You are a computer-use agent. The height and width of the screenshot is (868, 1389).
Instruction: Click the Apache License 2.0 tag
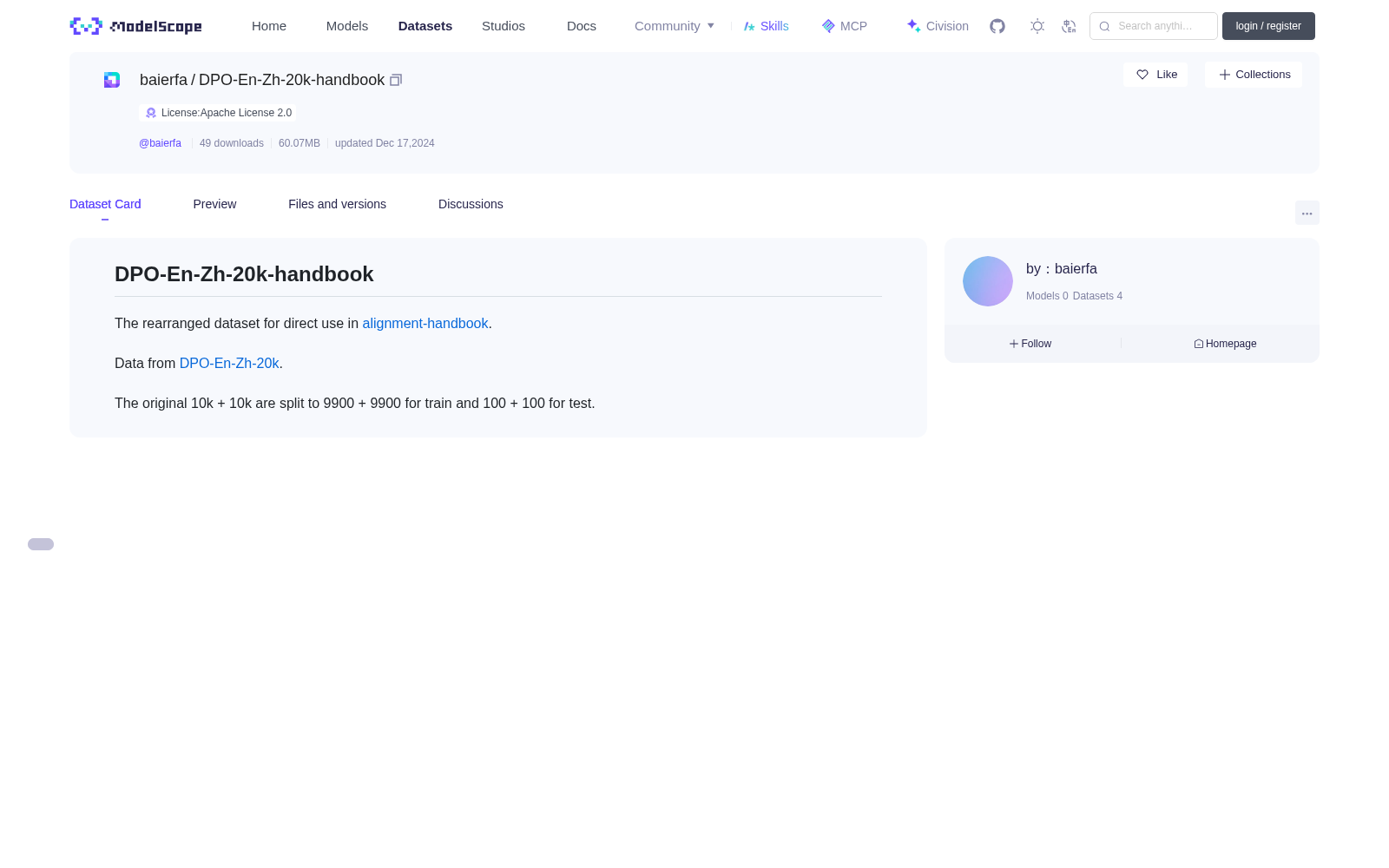(x=218, y=113)
